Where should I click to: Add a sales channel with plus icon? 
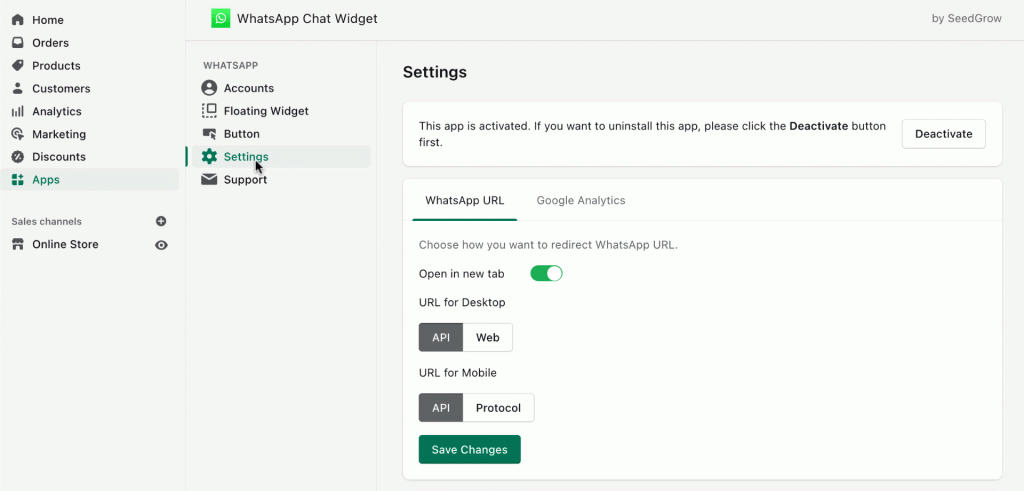(161, 221)
